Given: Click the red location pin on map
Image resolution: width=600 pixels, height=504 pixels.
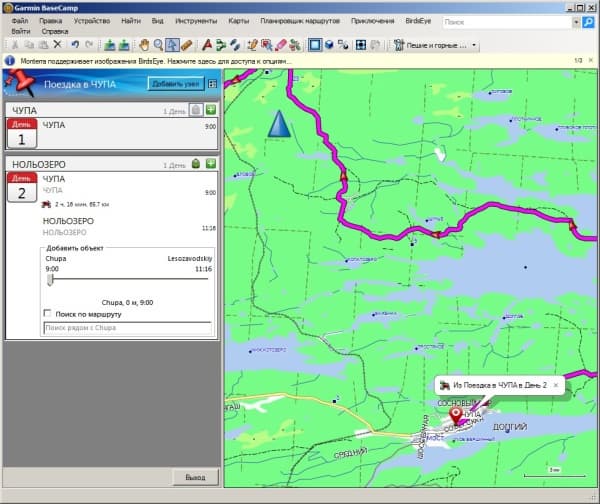Looking at the screenshot, I should [x=456, y=415].
